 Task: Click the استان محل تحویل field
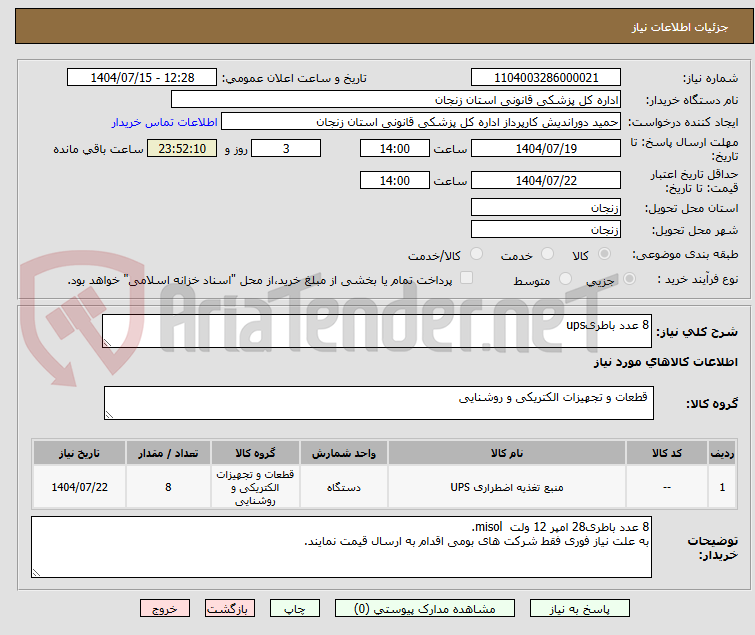[x=546, y=207]
